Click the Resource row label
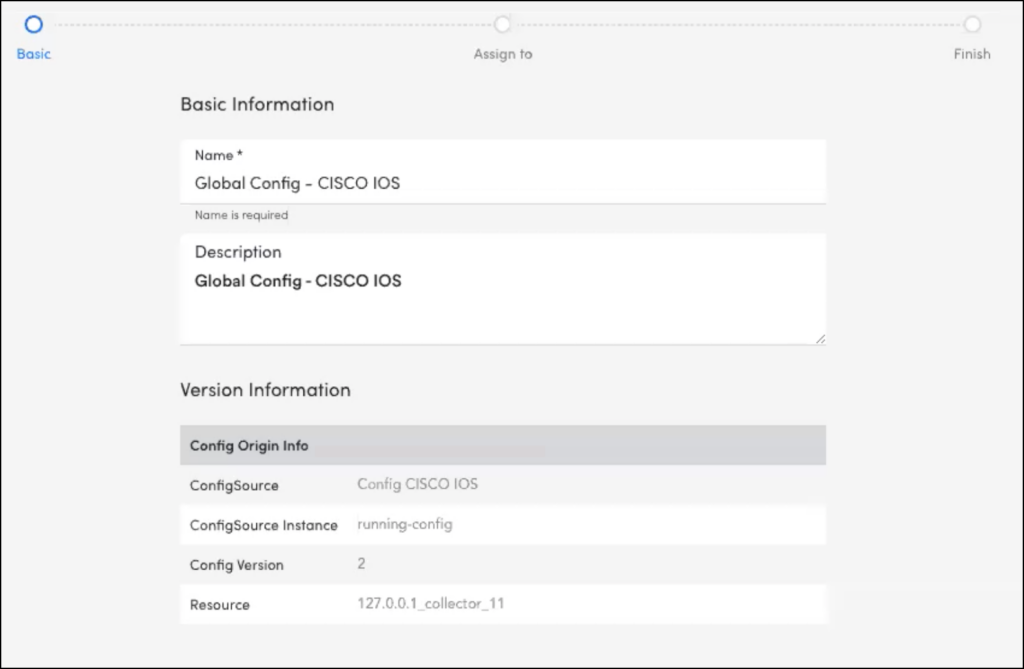This screenshot has width=1024, height=669. click(220, 605)
